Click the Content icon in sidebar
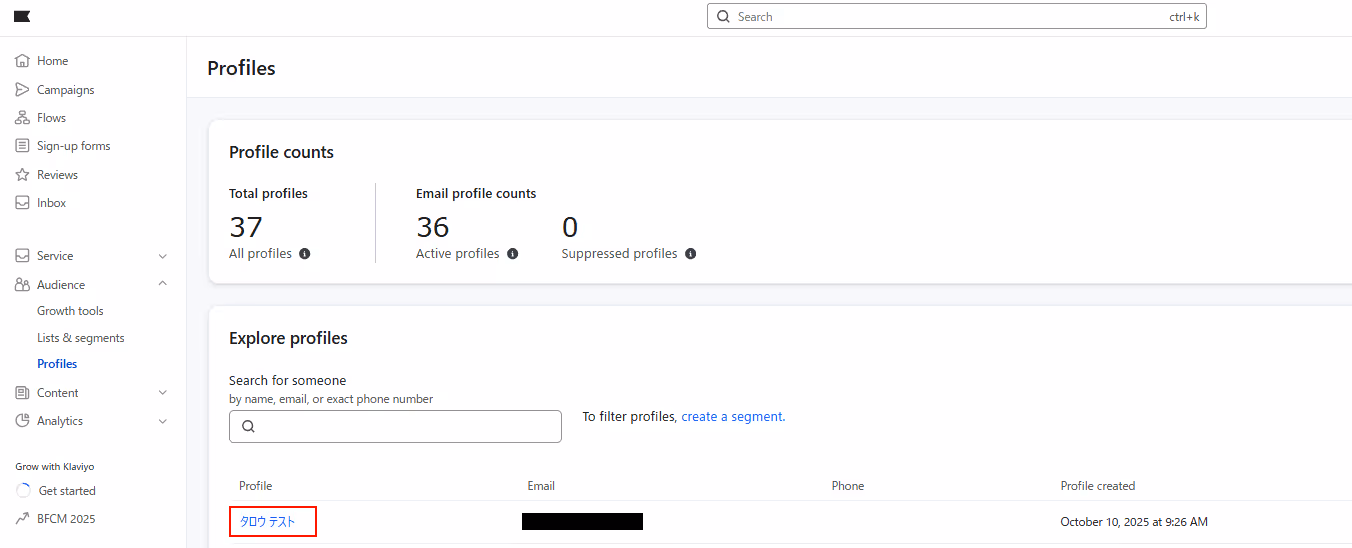Image resolution: width=1352 pixels, height=548 pixels. coord(22,393)
